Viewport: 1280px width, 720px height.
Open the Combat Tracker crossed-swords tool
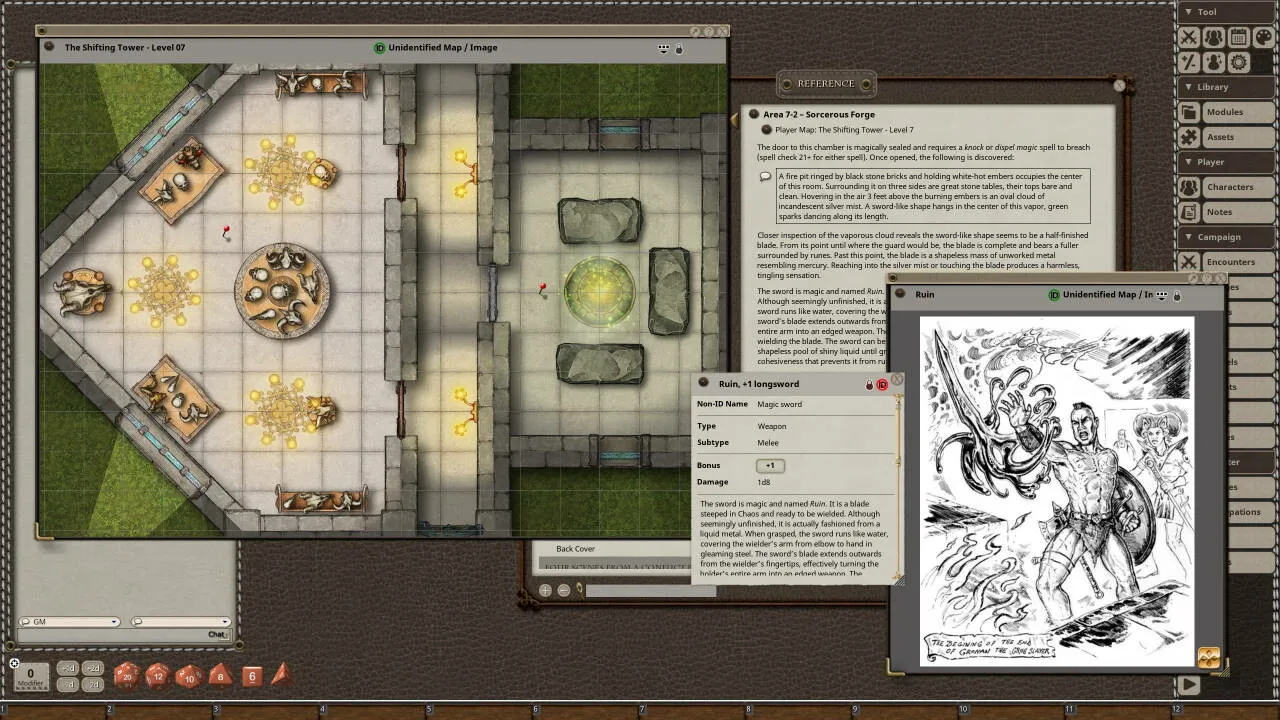pyautogui.click(x=1189, y=38)
